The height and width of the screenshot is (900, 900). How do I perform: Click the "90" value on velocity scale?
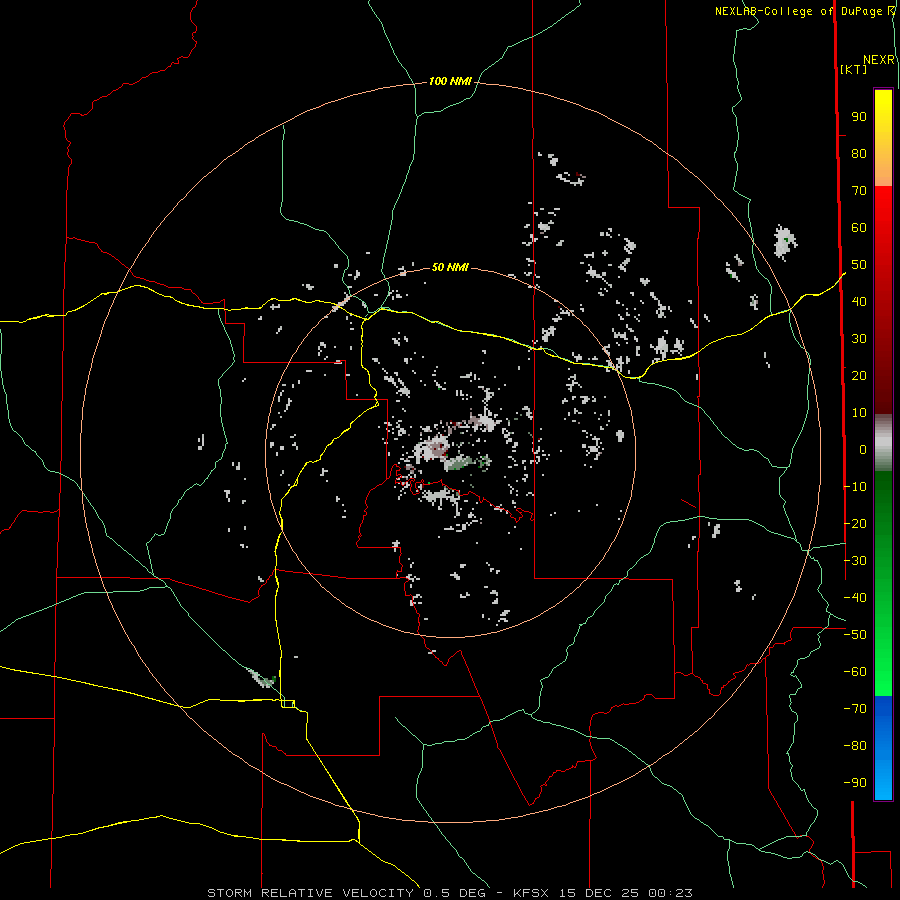[859, 117]
